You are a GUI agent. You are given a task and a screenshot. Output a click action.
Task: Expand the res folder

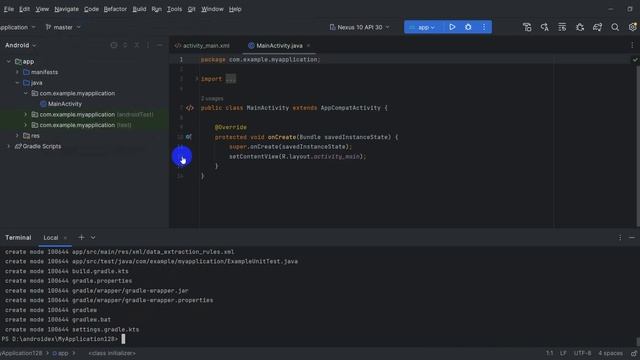(x=17, y=136)
